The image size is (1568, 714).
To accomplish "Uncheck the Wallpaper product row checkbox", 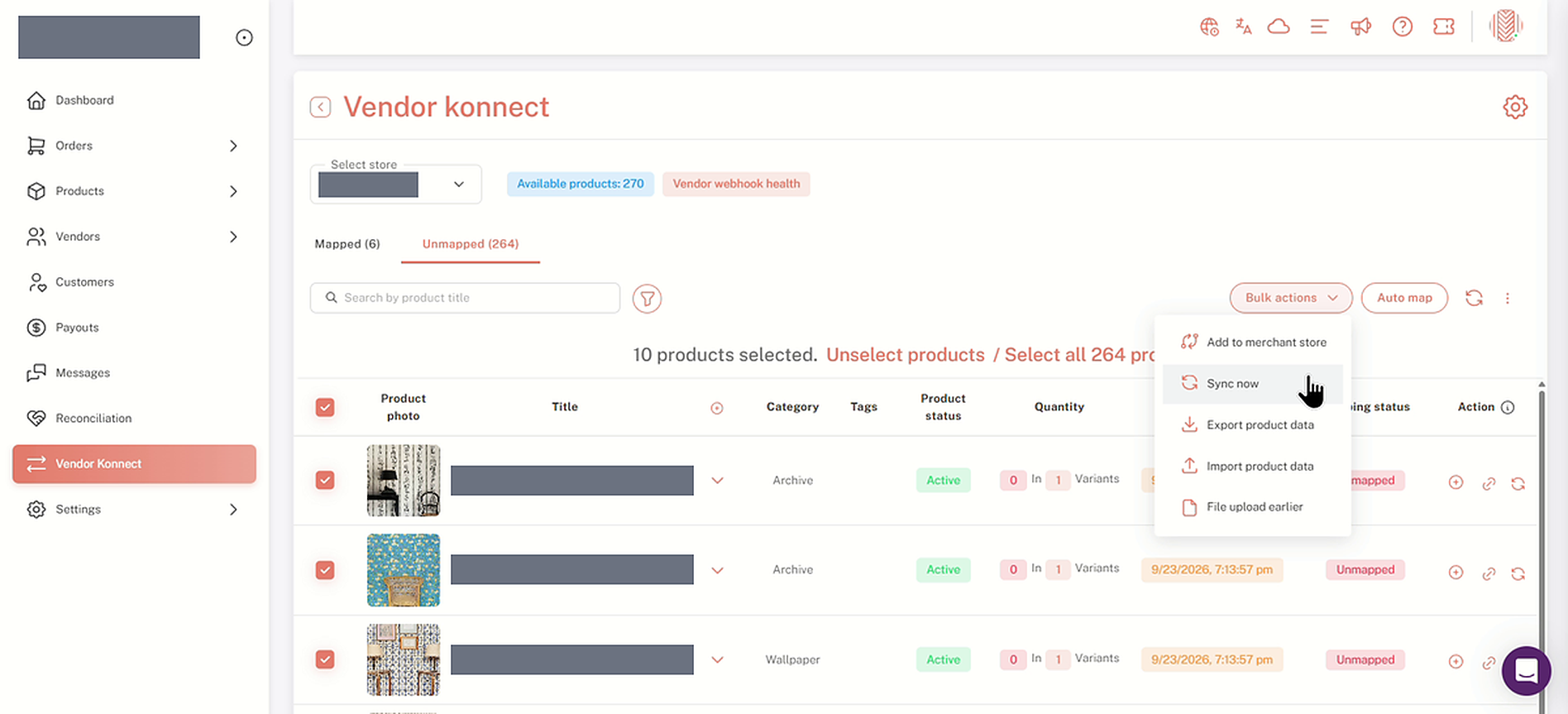I will tap(325, 659).
